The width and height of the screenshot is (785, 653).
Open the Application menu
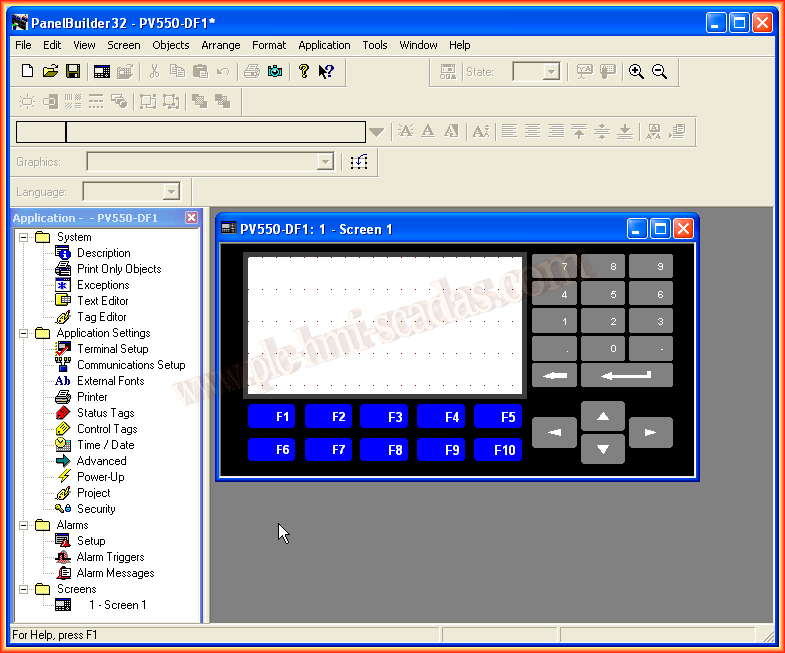(x=324, y=45)
